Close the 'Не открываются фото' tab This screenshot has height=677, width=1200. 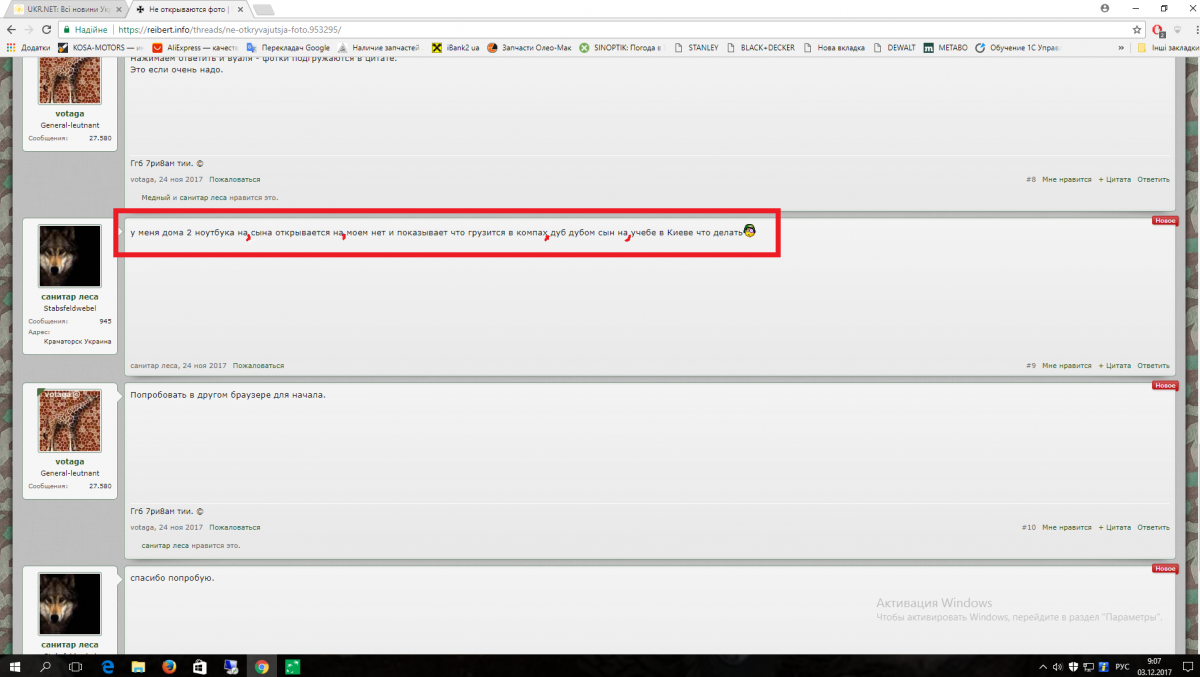(242, 9)
